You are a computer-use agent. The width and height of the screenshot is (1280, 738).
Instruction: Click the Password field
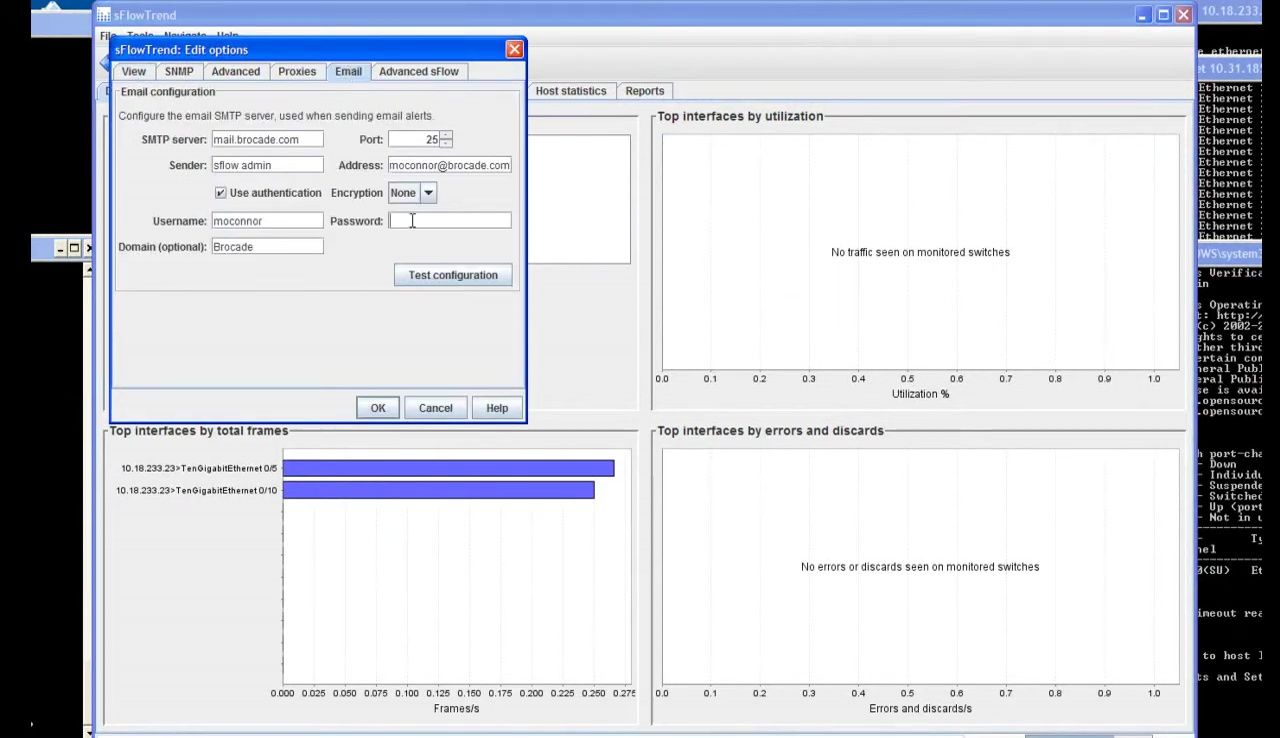click(x=449, y=221)
